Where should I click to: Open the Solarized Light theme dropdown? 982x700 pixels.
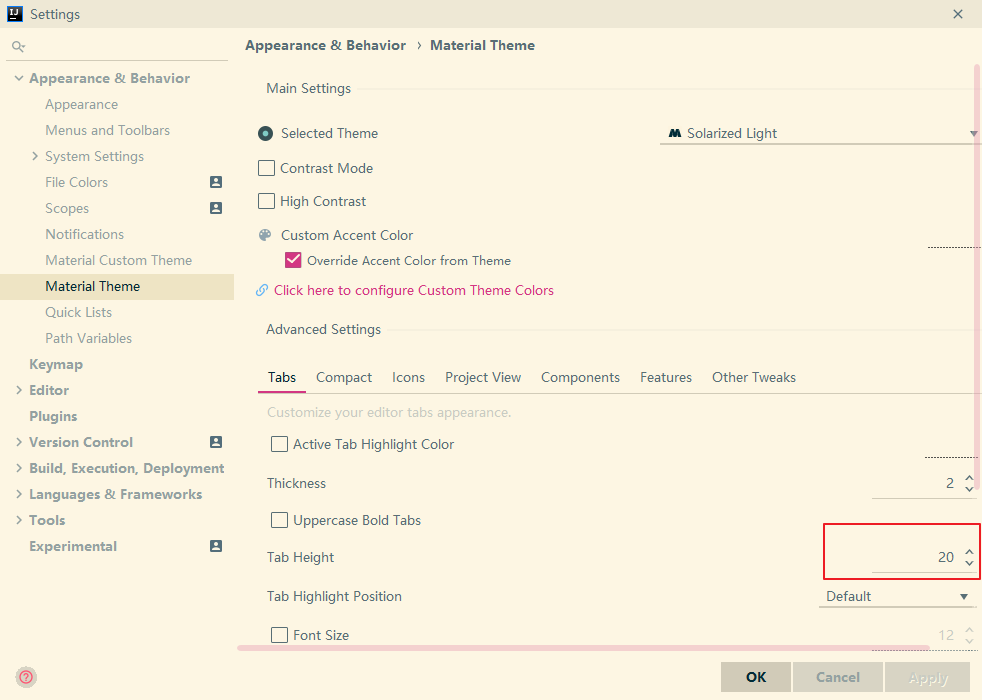[x=819, y=133]
